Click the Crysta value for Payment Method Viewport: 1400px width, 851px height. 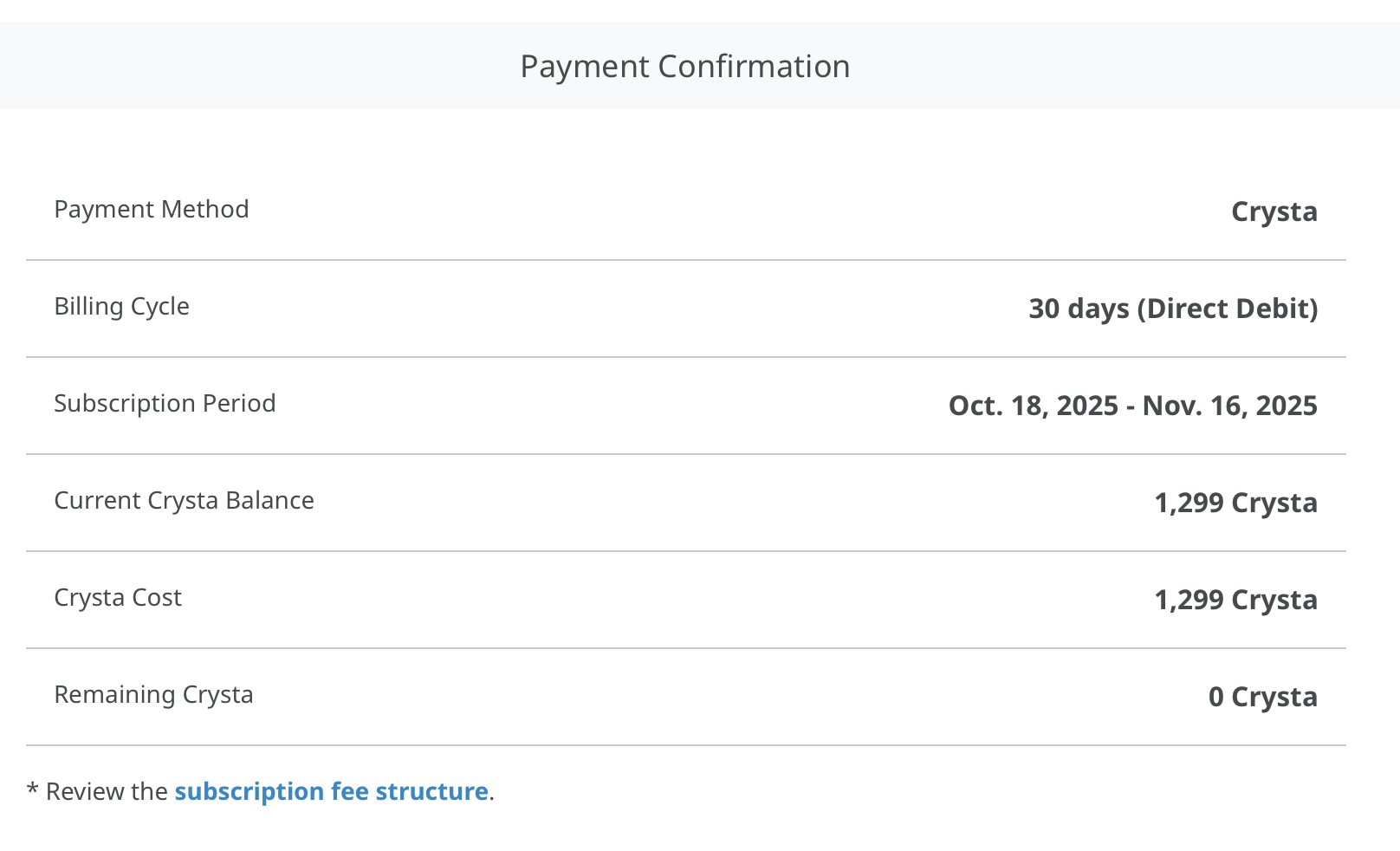1274,211
